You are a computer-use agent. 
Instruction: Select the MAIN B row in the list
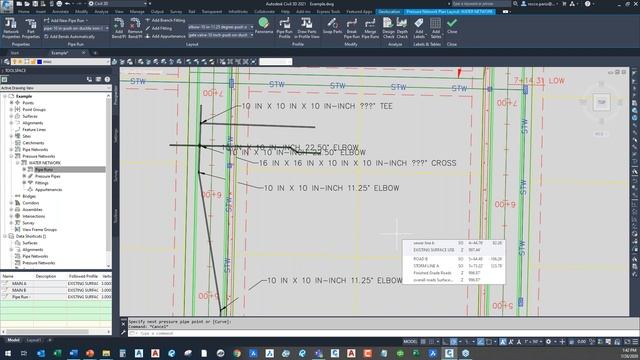56,290
